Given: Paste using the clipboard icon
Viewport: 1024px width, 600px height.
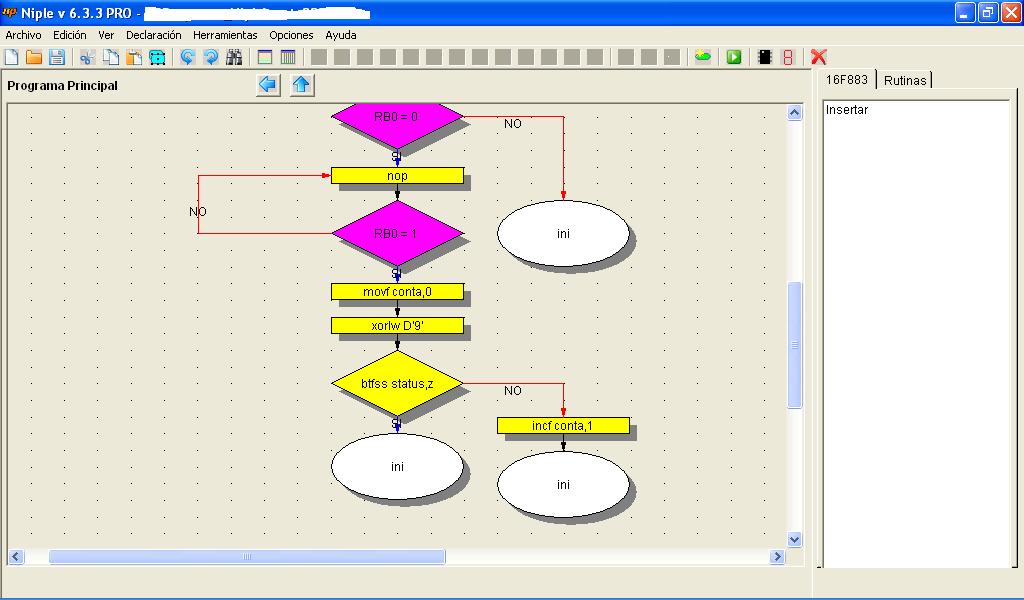Looking at the screenshot, I should [134, 57].
